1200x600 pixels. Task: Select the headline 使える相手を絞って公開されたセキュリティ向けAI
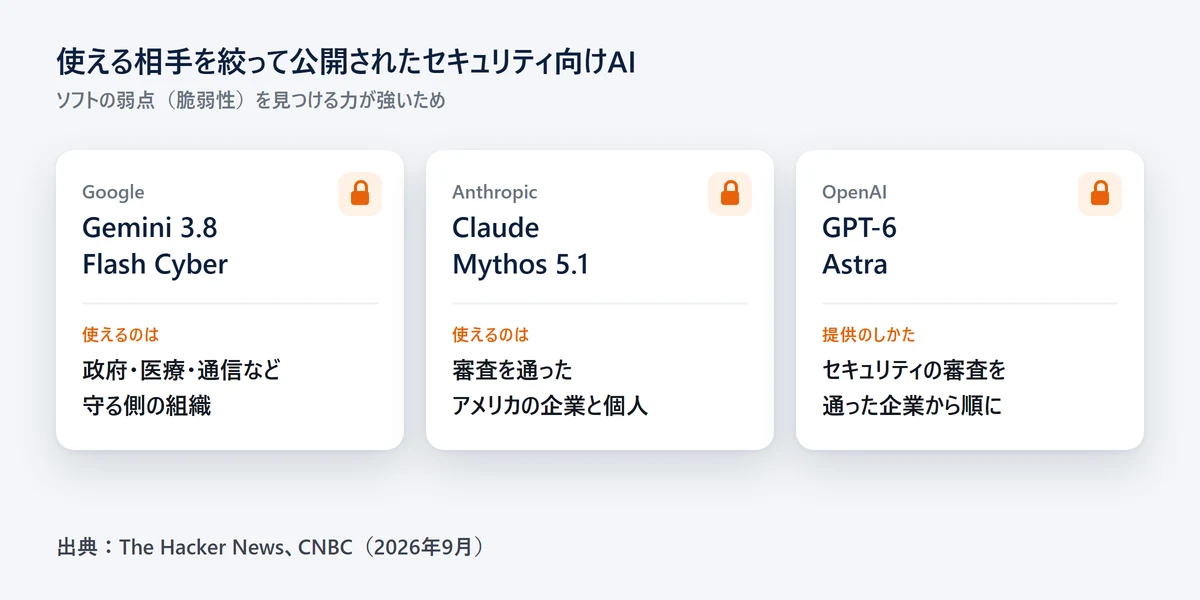coord(347,63)
